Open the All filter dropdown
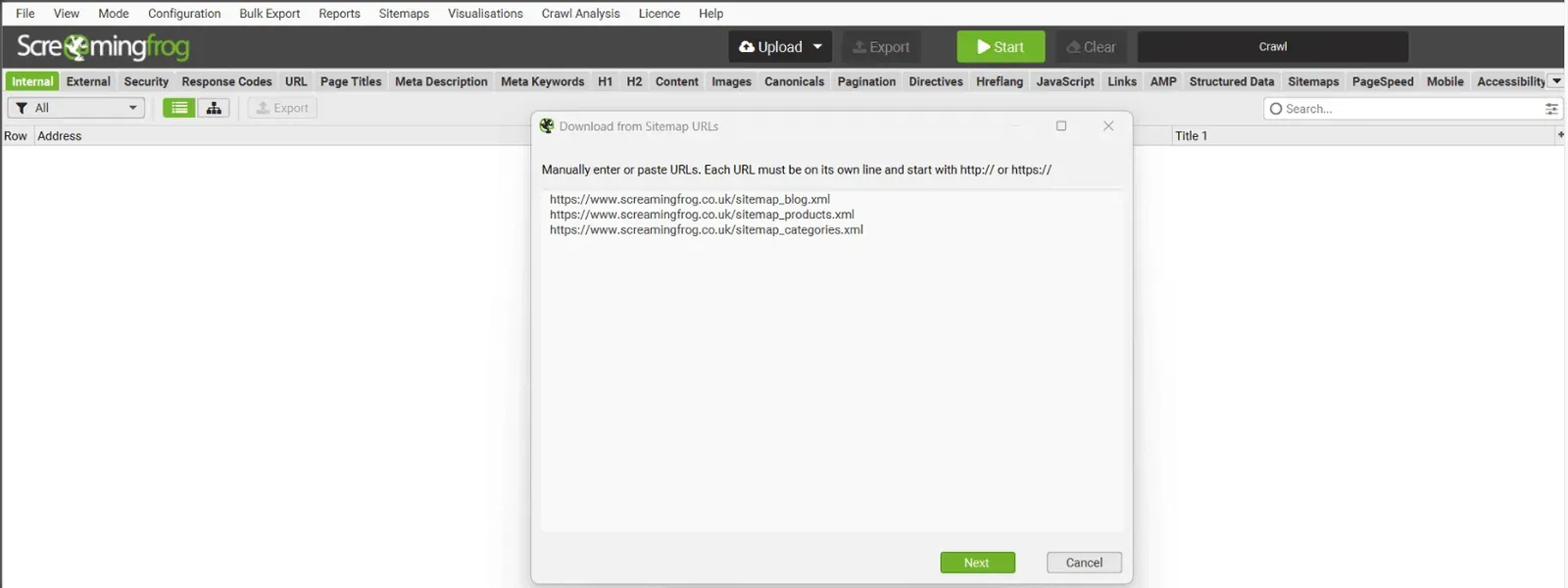This screenshot has height=588, width=1568. (76, 108)
